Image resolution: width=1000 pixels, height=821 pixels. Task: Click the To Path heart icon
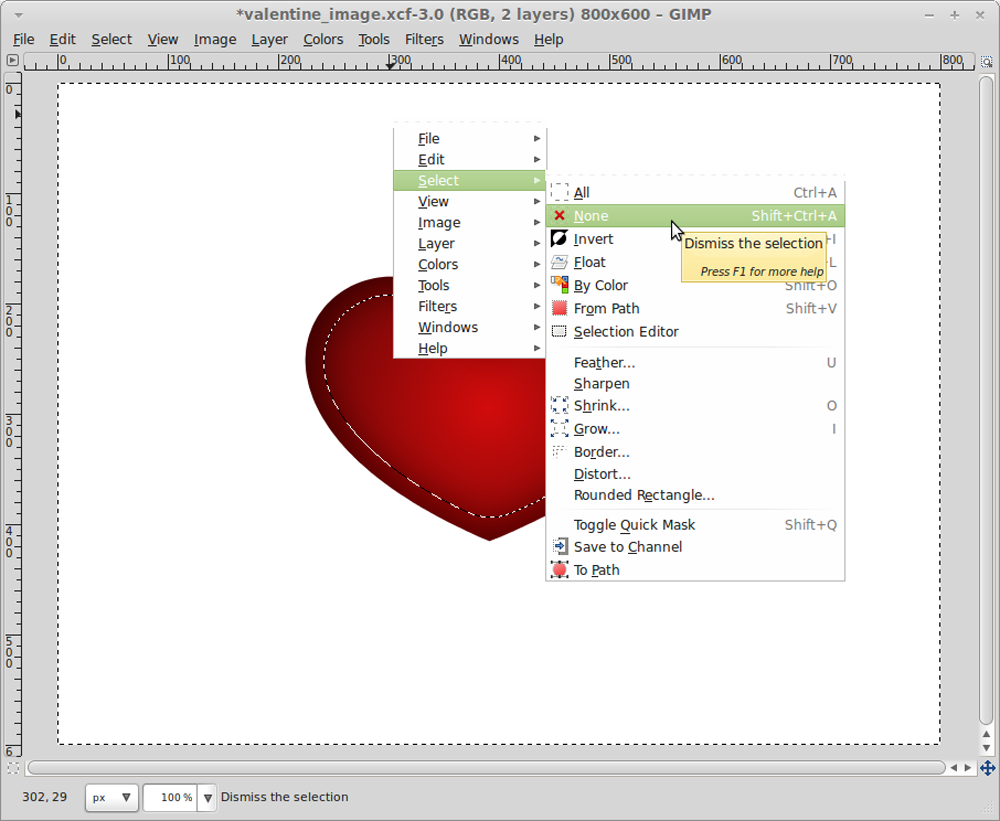tap(561, 569)
